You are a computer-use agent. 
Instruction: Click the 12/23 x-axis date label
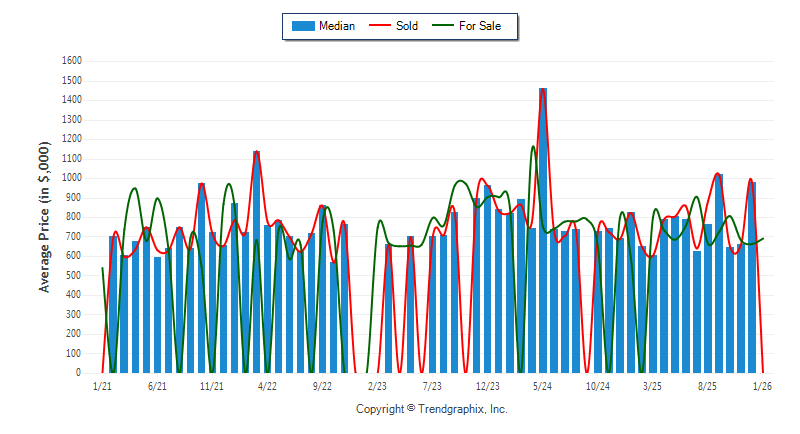[487, 385]
